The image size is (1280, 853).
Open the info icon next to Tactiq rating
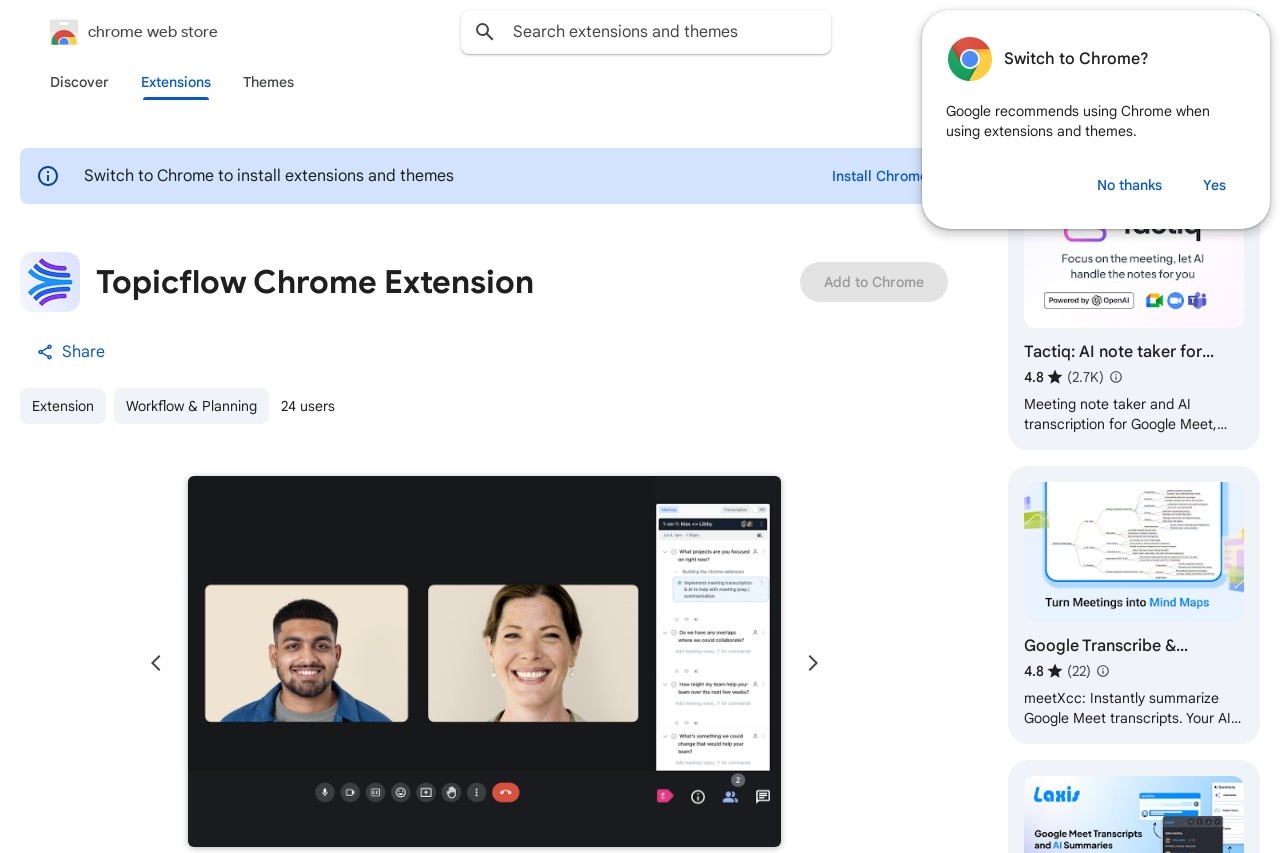[1116, 377]
